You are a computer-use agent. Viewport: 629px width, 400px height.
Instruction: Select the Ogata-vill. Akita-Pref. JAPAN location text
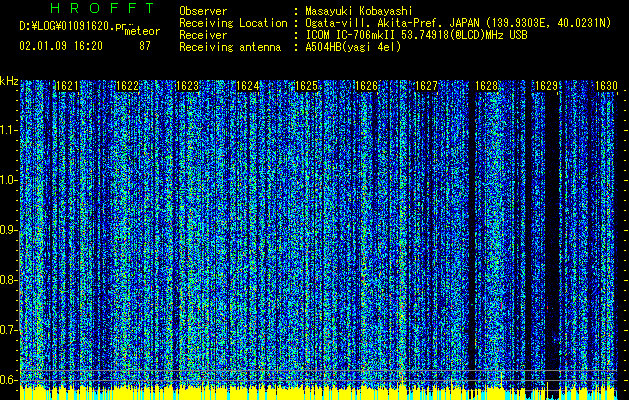point(458,23)
